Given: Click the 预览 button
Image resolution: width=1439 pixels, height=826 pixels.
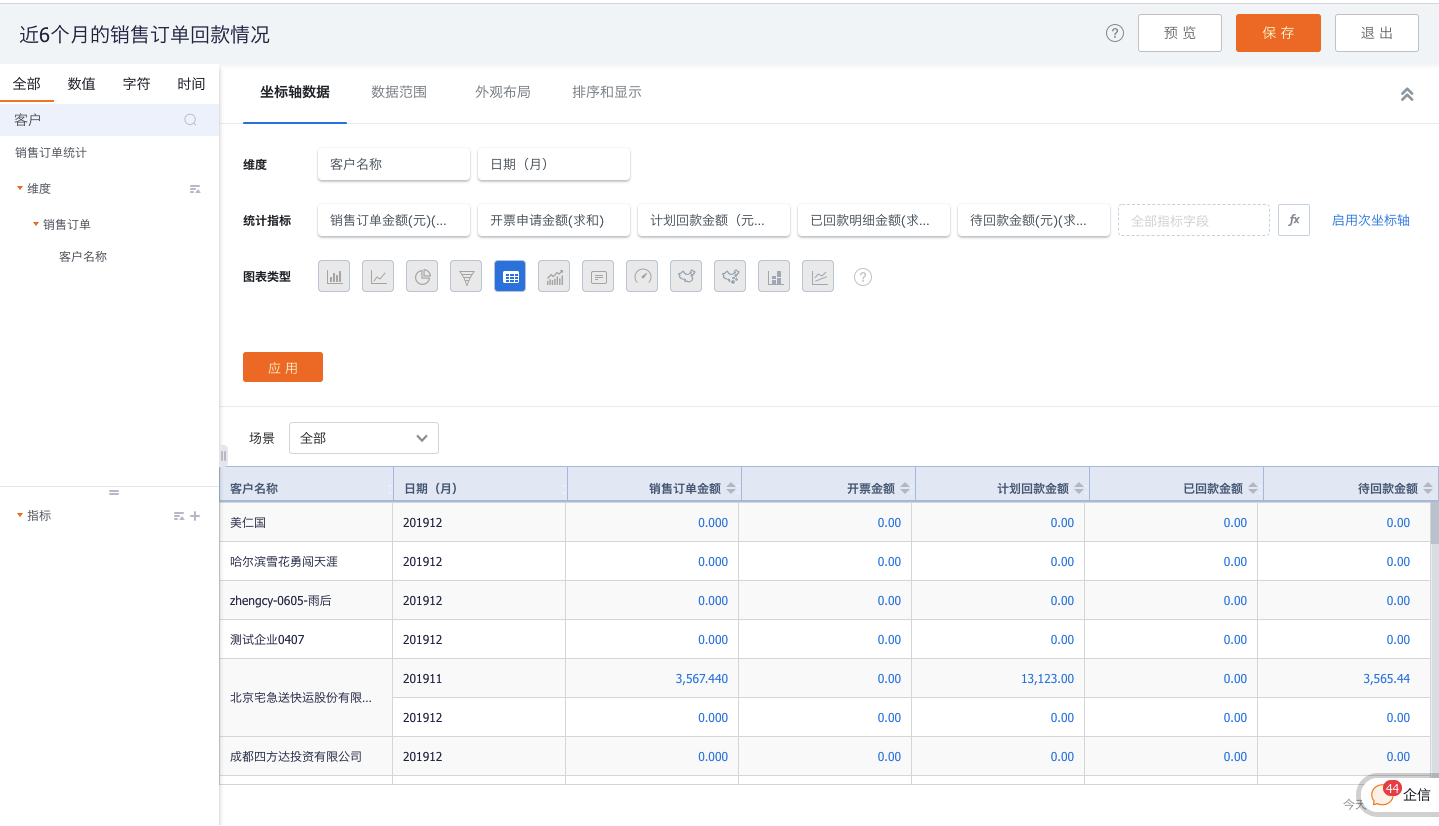Looking at the screenshot, I should 1180,33.
